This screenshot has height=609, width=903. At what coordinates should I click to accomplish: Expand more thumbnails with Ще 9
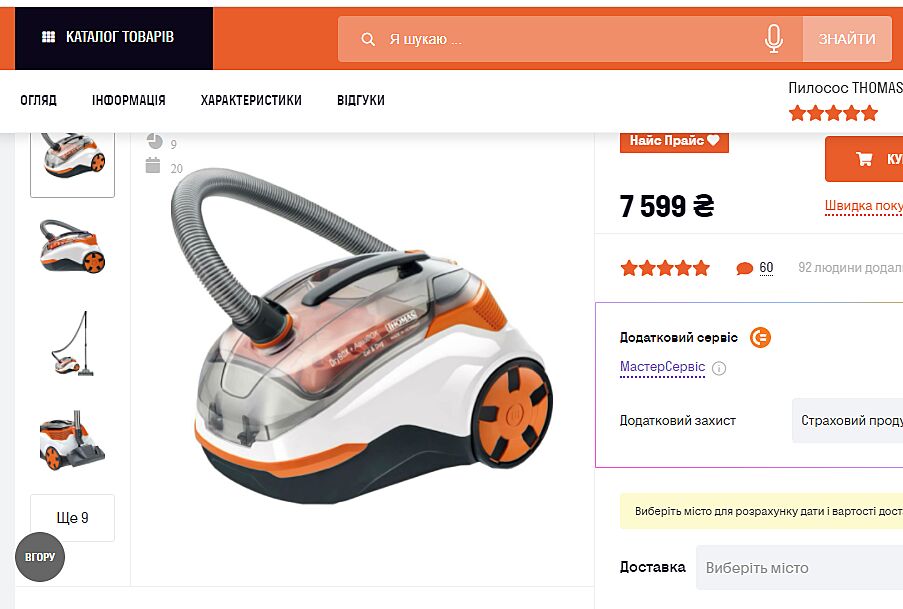click(73, 517)
